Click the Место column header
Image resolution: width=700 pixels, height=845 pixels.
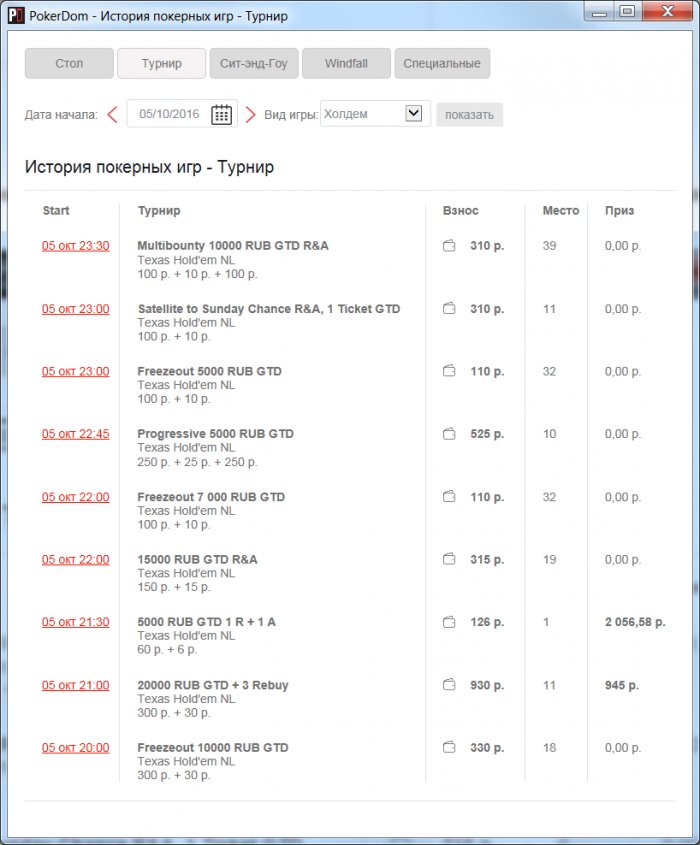coord(561,211)
